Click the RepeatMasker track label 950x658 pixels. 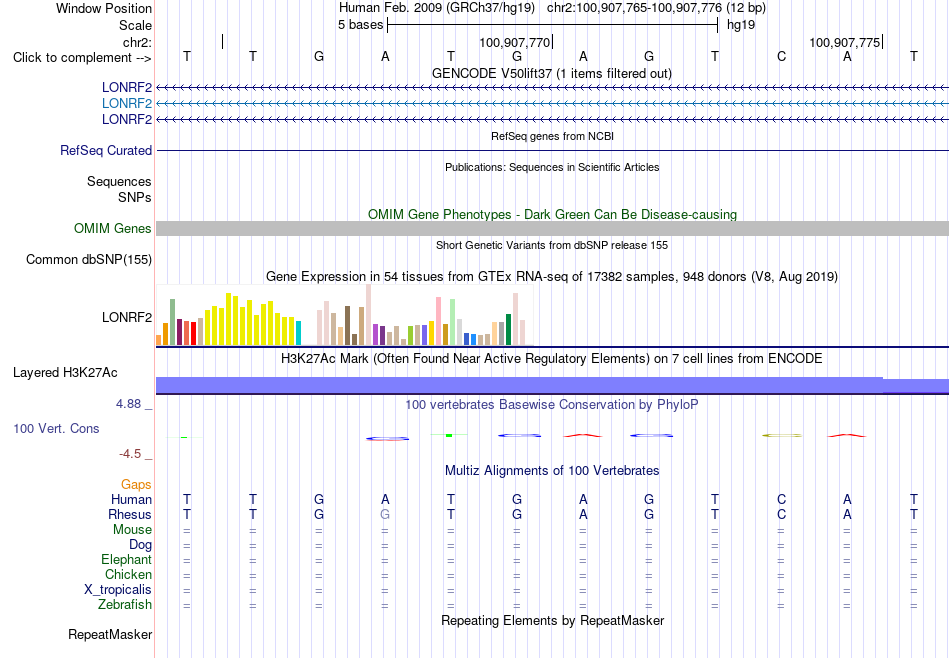point(110,634)
